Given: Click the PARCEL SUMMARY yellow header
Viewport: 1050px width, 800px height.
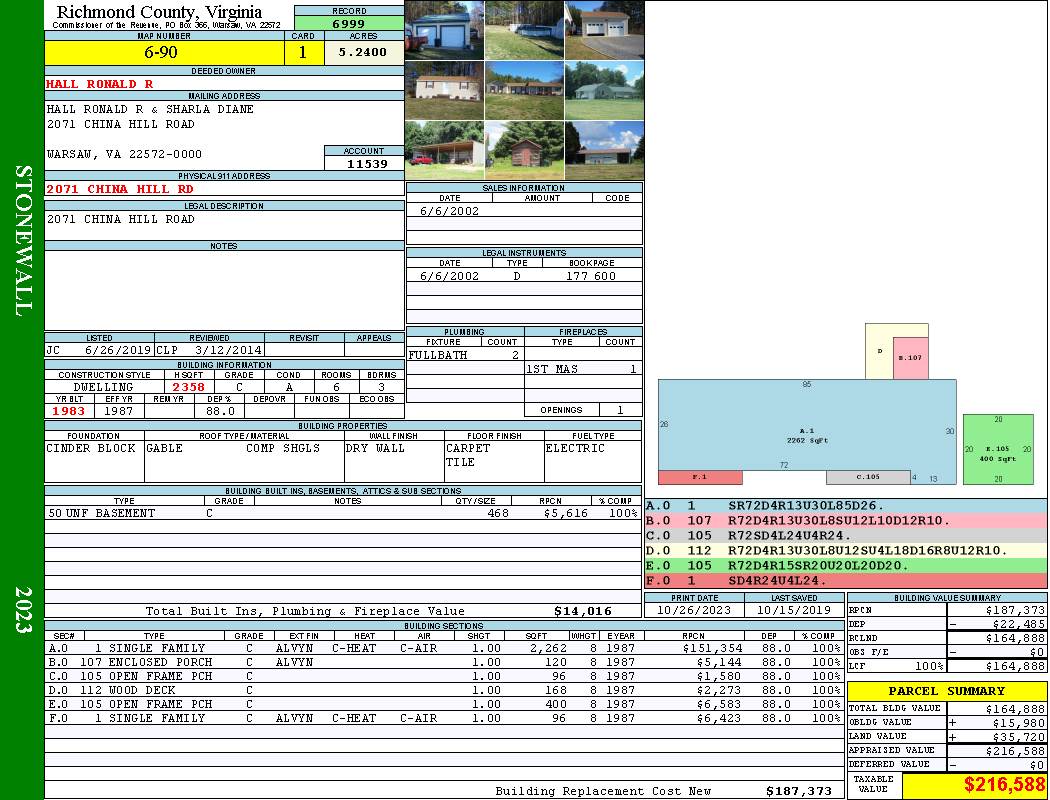Looking at the screenshot, I should coord(946,691).
